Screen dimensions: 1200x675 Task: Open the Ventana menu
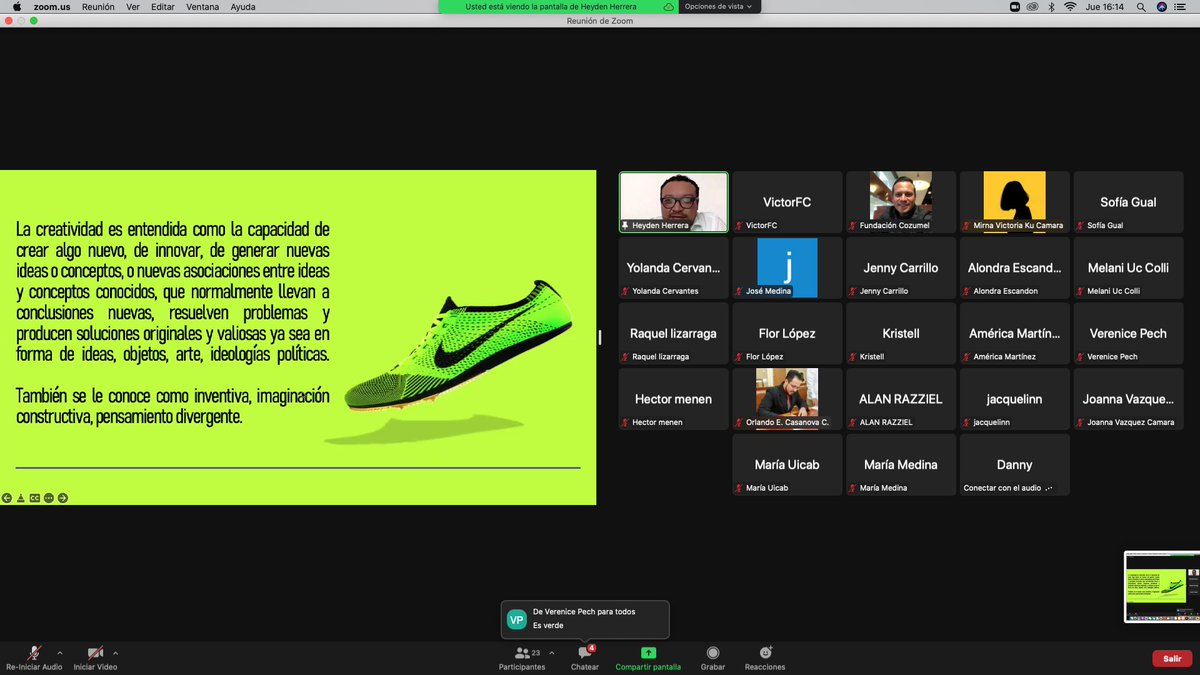coord(203,7)
